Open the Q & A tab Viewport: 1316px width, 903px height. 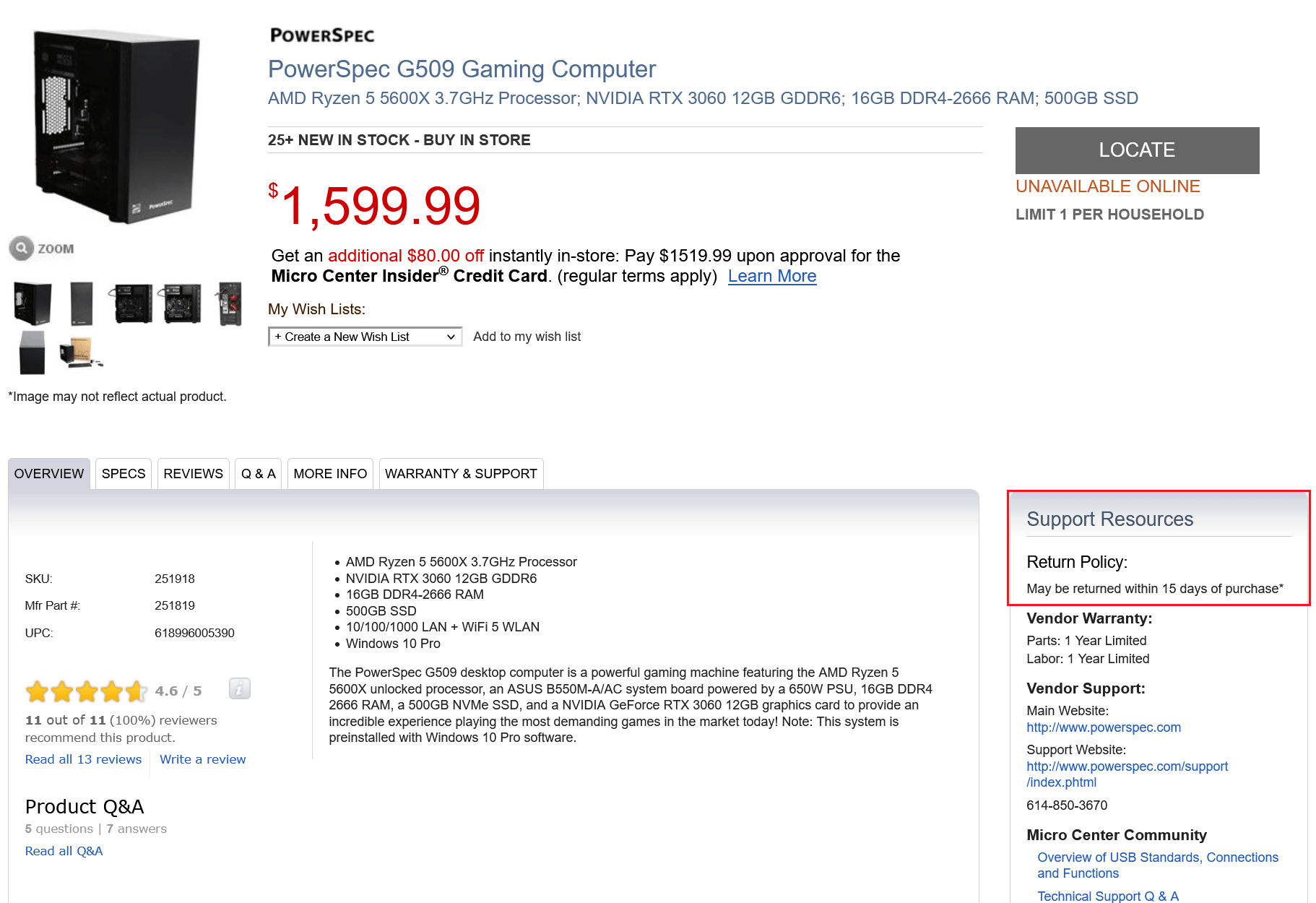pos(258,474)
